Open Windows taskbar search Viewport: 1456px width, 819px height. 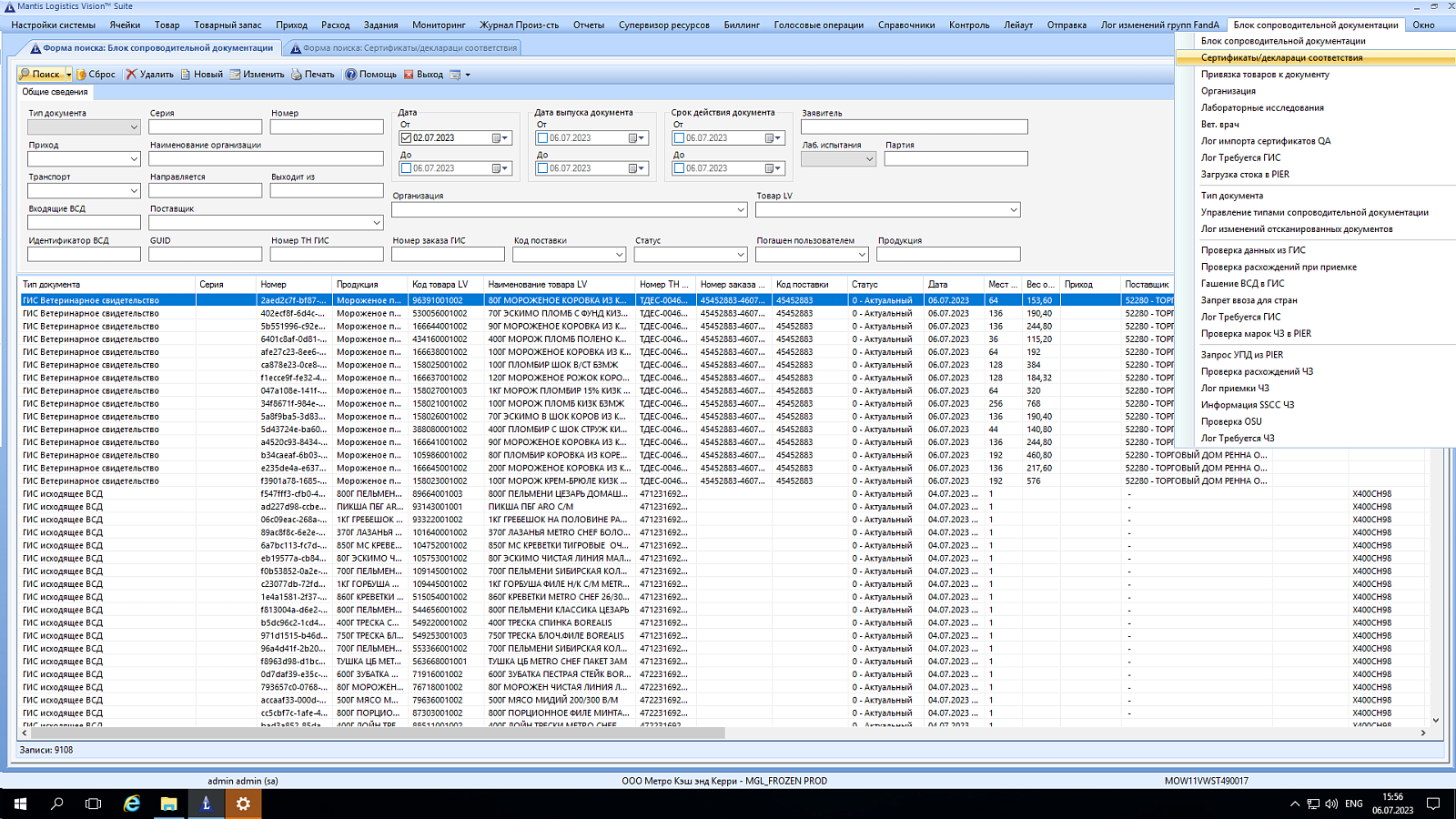[56, 804]
